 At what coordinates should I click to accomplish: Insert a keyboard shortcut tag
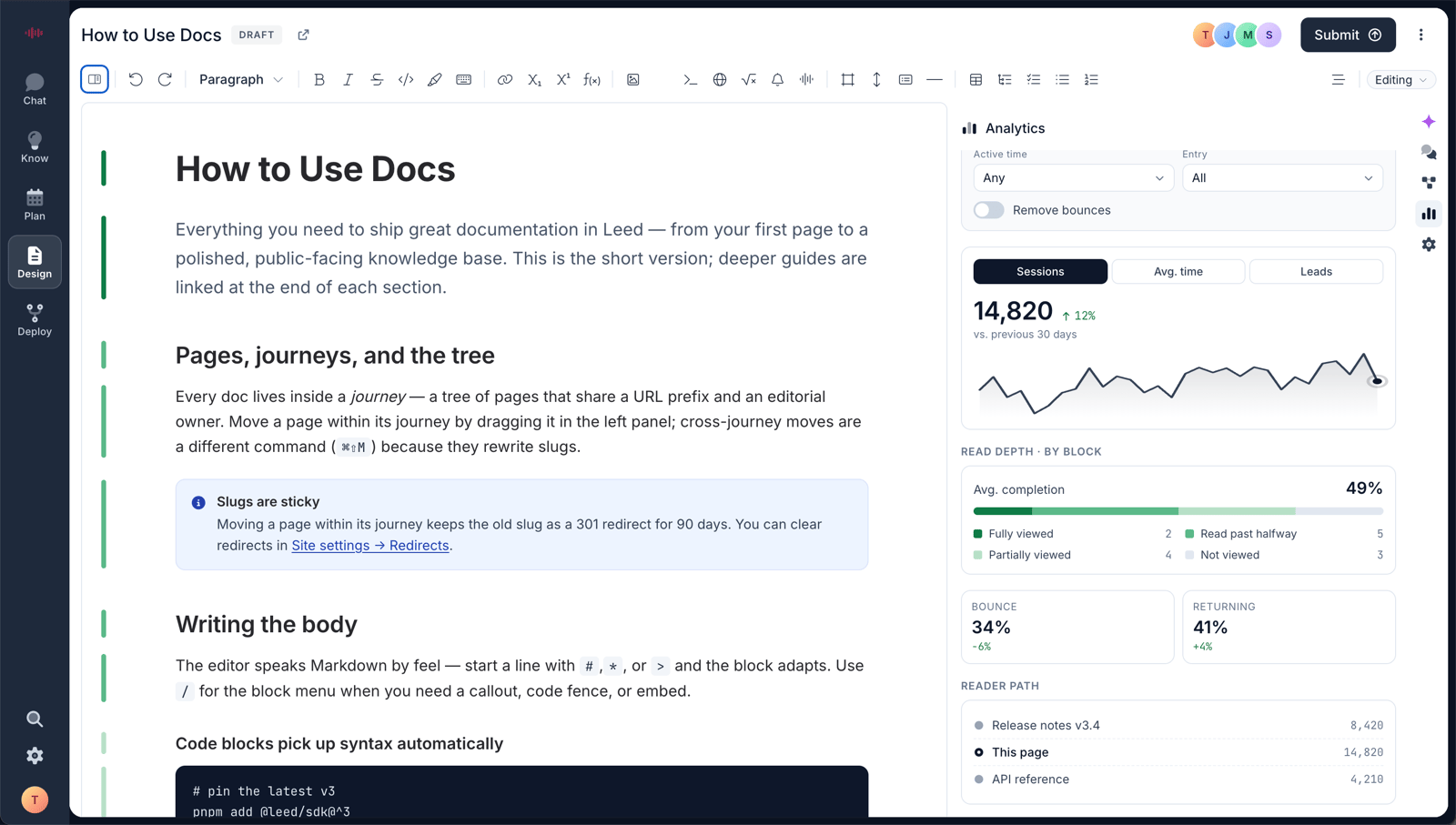(x=464, y=79)
